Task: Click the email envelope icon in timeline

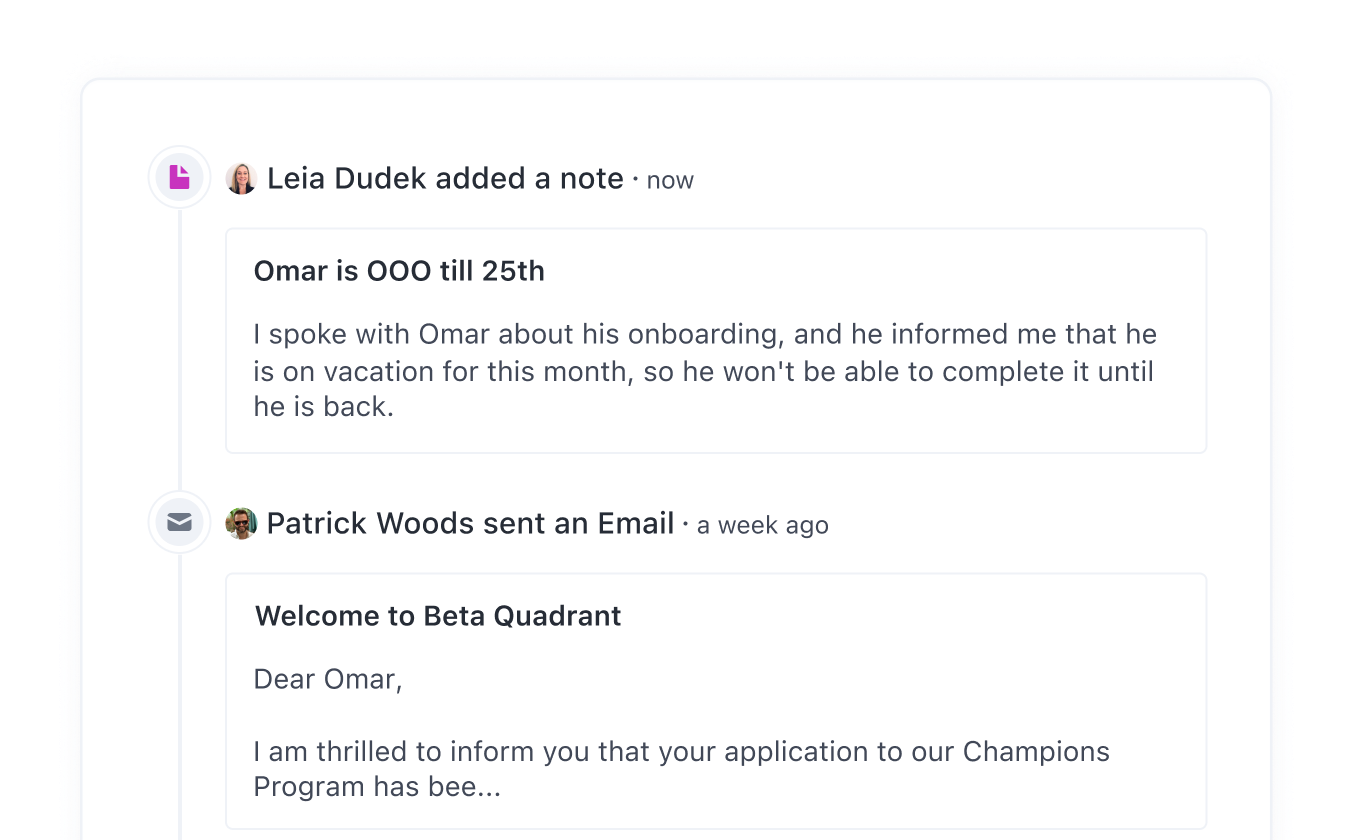Action: tap(179, 522)
